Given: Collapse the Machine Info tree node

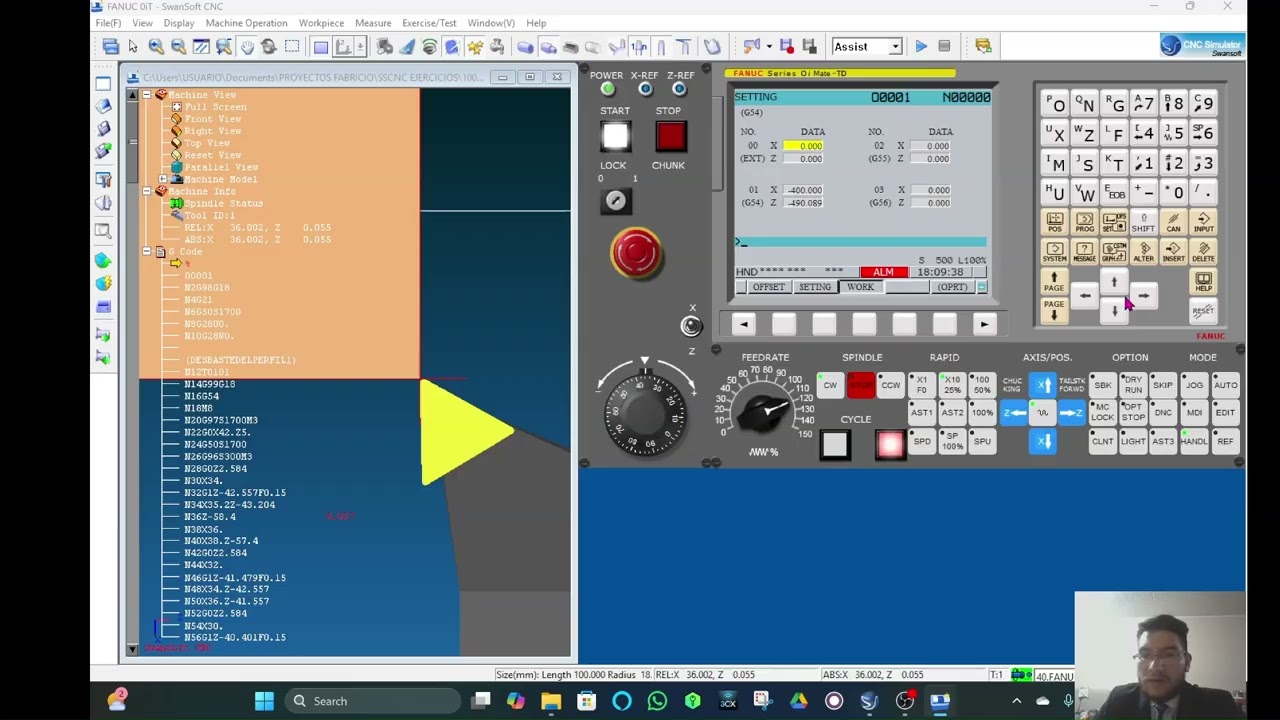Looking at the screenshot, I should click(x=146, y=191).
